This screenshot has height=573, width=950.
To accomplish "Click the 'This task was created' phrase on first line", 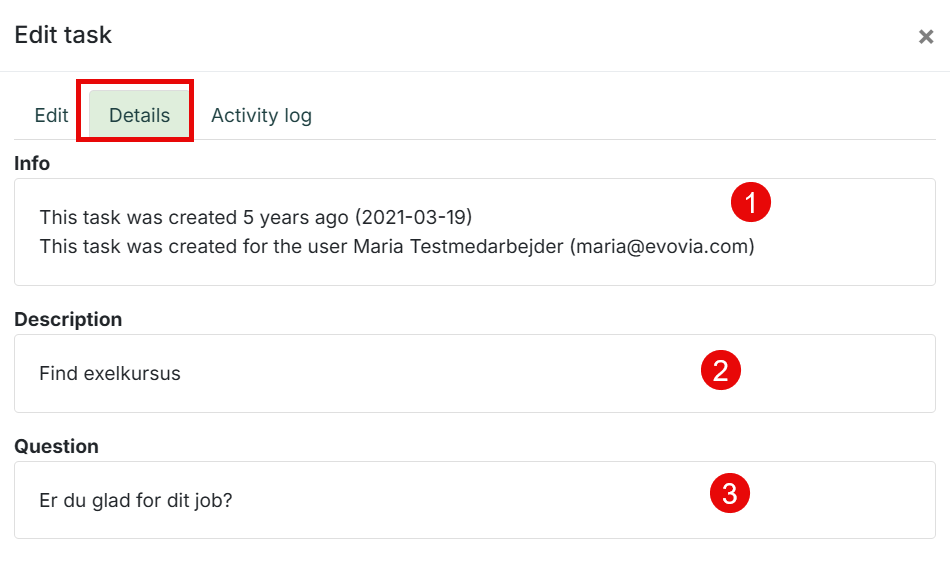I will coord(138,217).
